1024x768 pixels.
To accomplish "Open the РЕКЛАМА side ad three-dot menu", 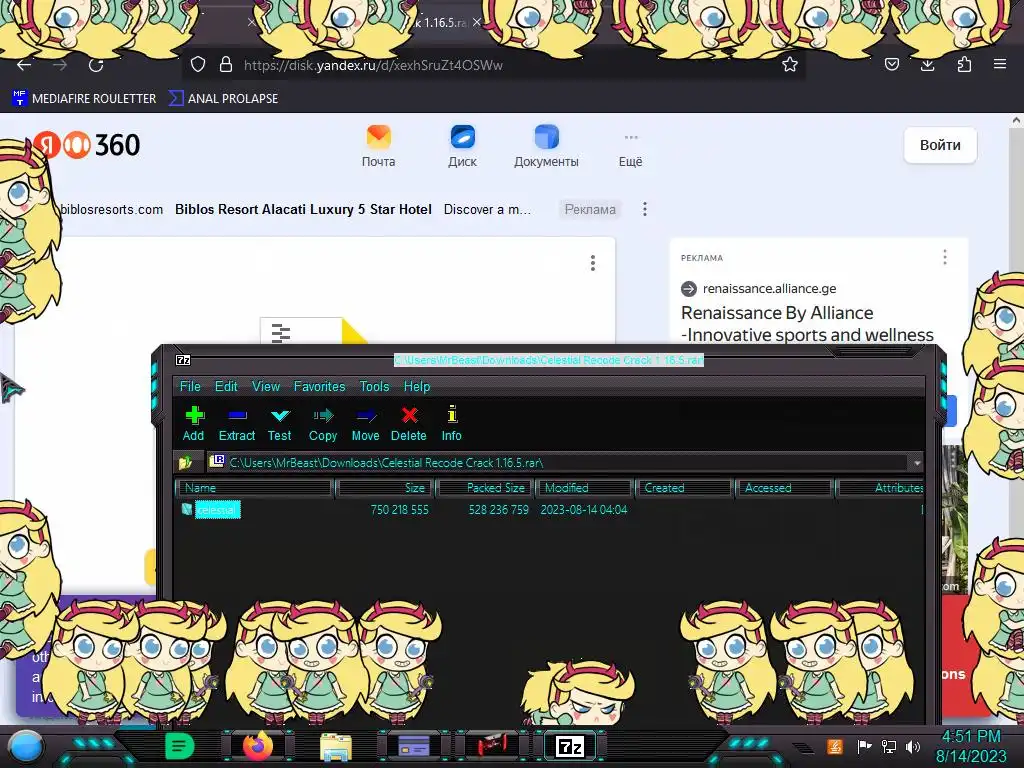I will [x=944, y=257].
